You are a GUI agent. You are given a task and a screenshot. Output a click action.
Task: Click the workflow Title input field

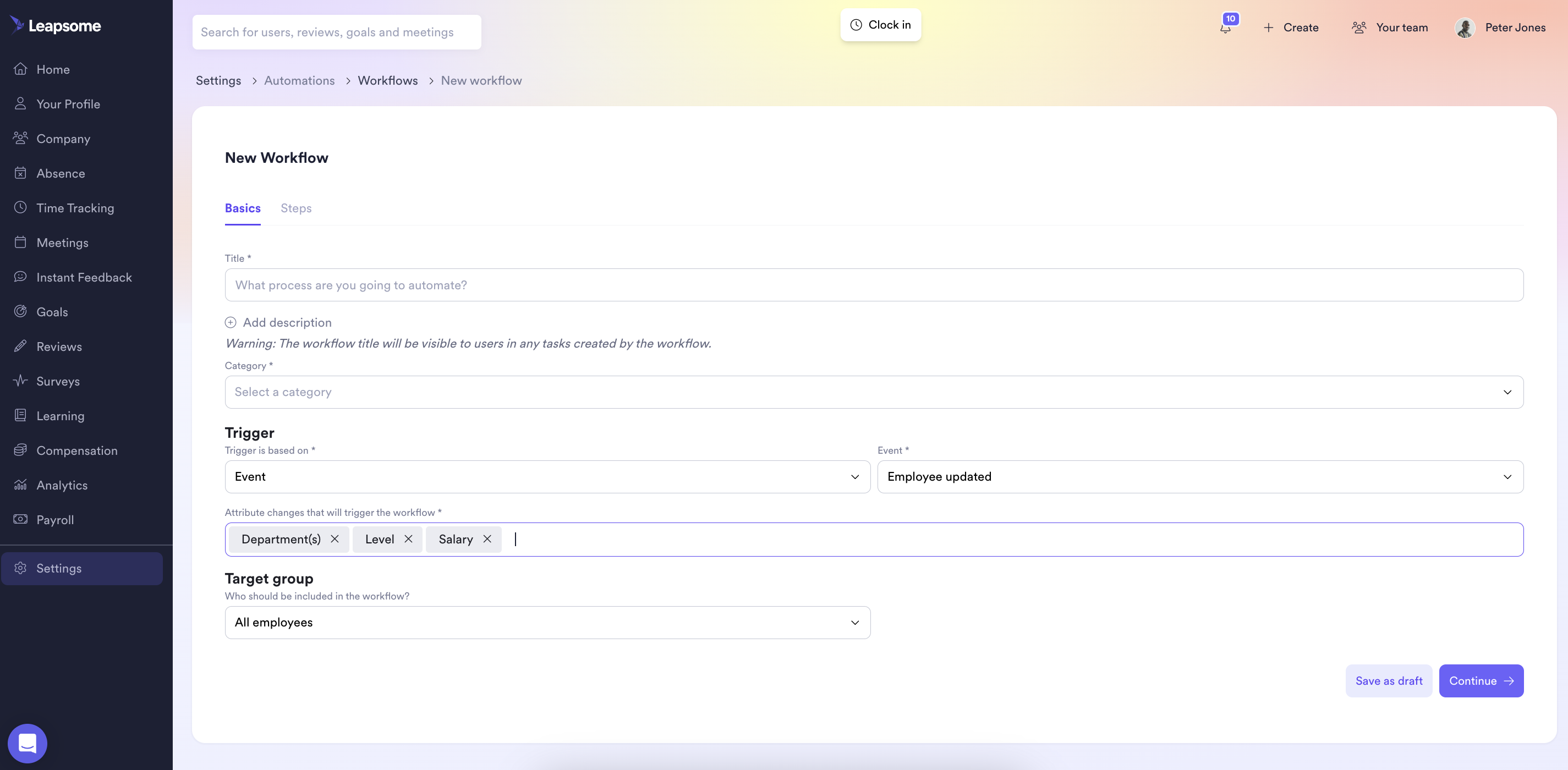click(x=874, y=285)
